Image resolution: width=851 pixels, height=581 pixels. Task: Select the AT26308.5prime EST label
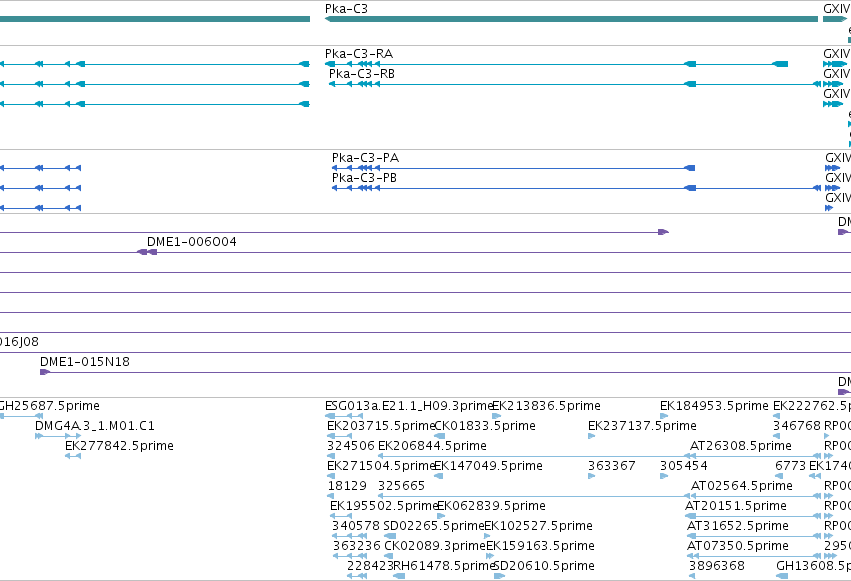pos(741,446)
